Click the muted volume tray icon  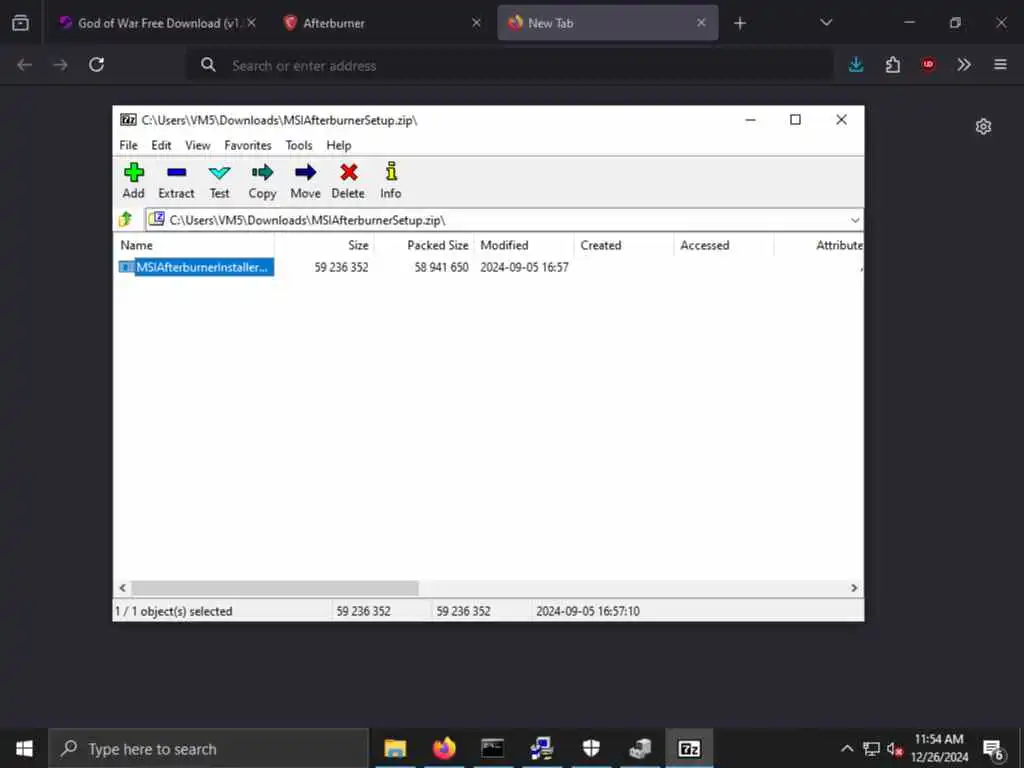[x=895, y=749]
